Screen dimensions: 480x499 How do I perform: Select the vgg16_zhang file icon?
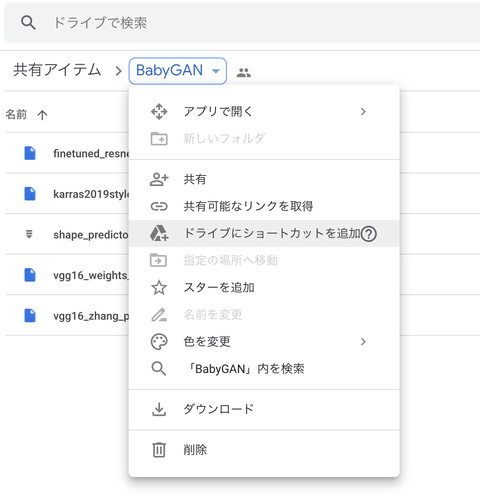click(x=30, y=315)
